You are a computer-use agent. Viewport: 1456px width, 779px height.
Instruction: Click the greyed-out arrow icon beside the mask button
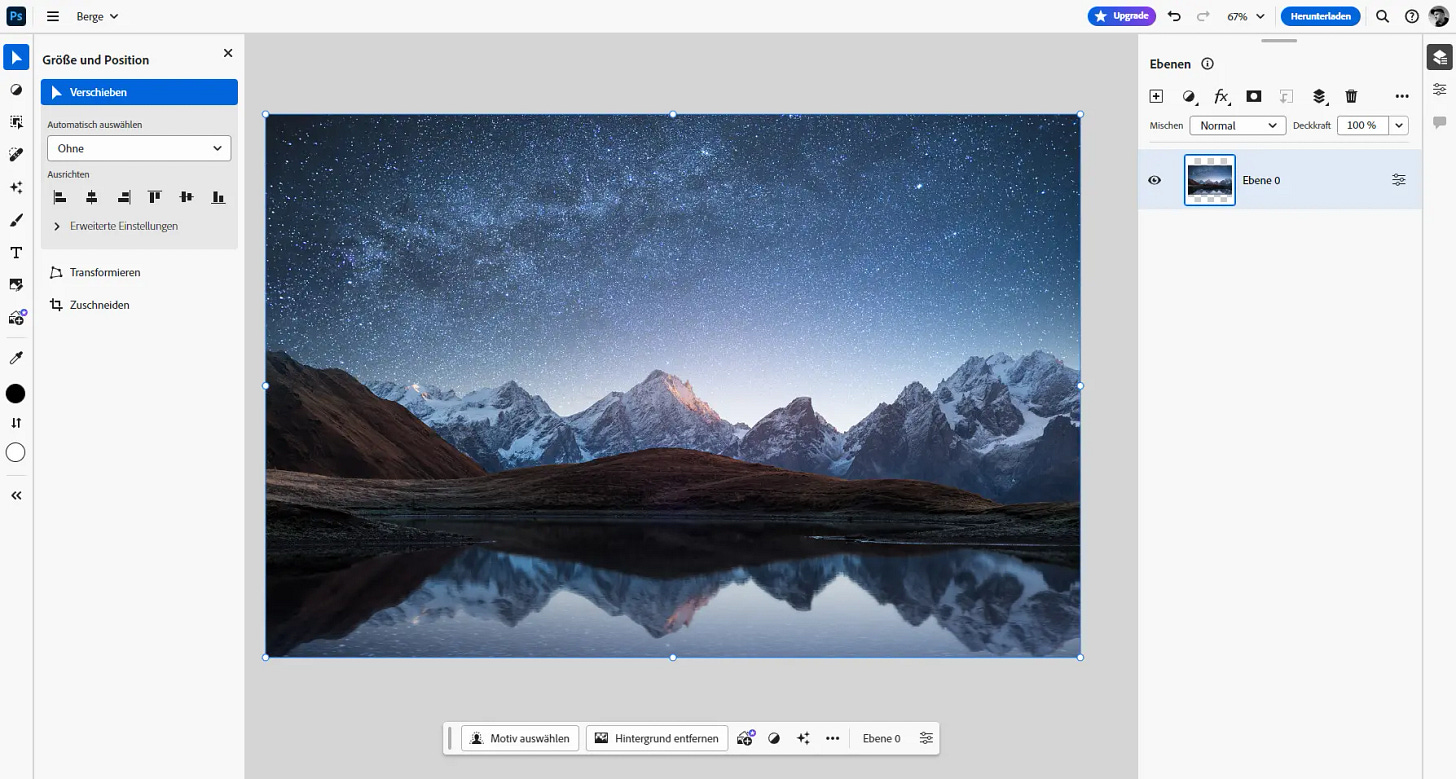tap(1286, 96)
